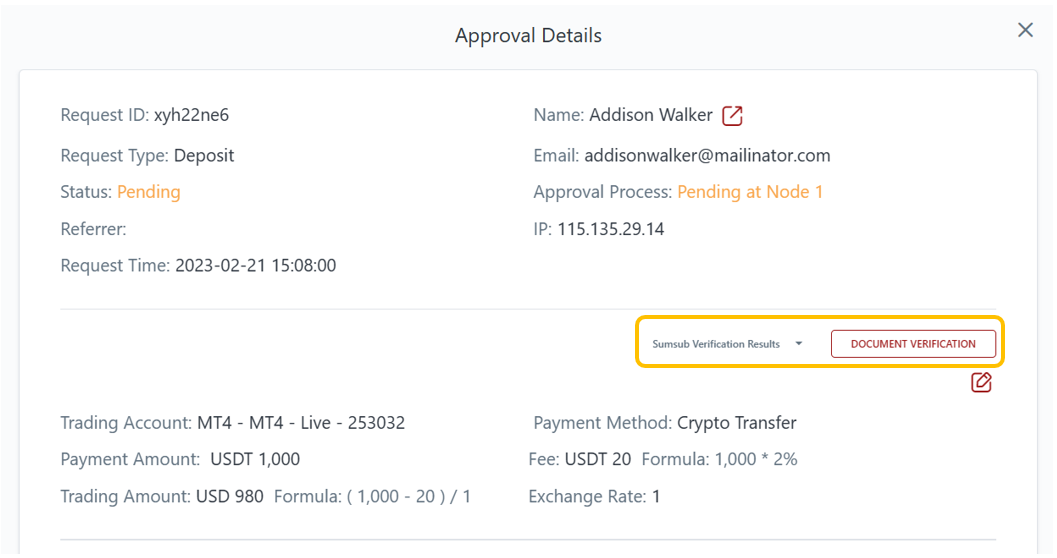Click the Referrer field label
Image resolution: width=1057 pixels, height=558 pixels.
(x=93, y=229)
